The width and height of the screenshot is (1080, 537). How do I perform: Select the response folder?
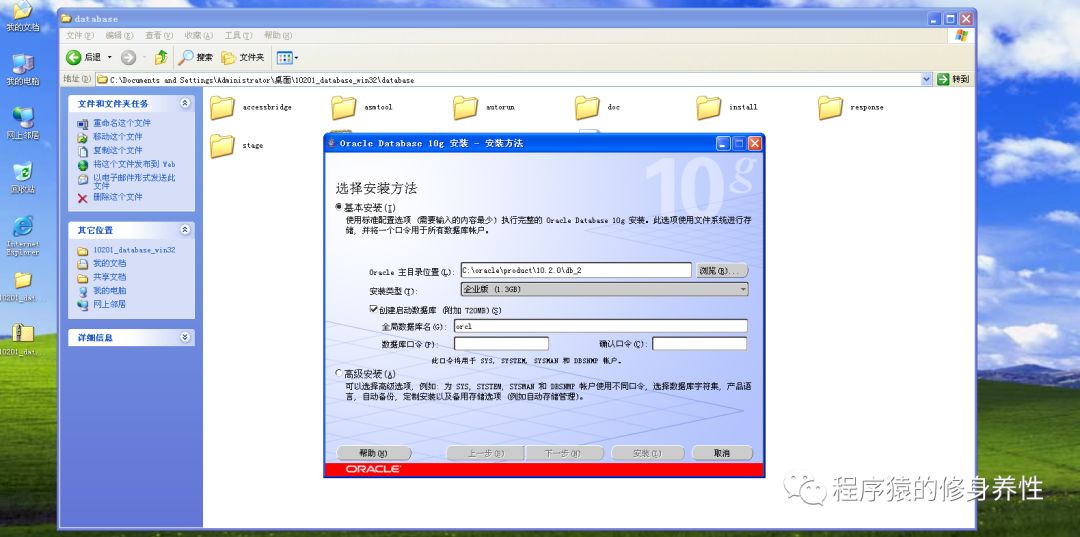click(851, 107)
